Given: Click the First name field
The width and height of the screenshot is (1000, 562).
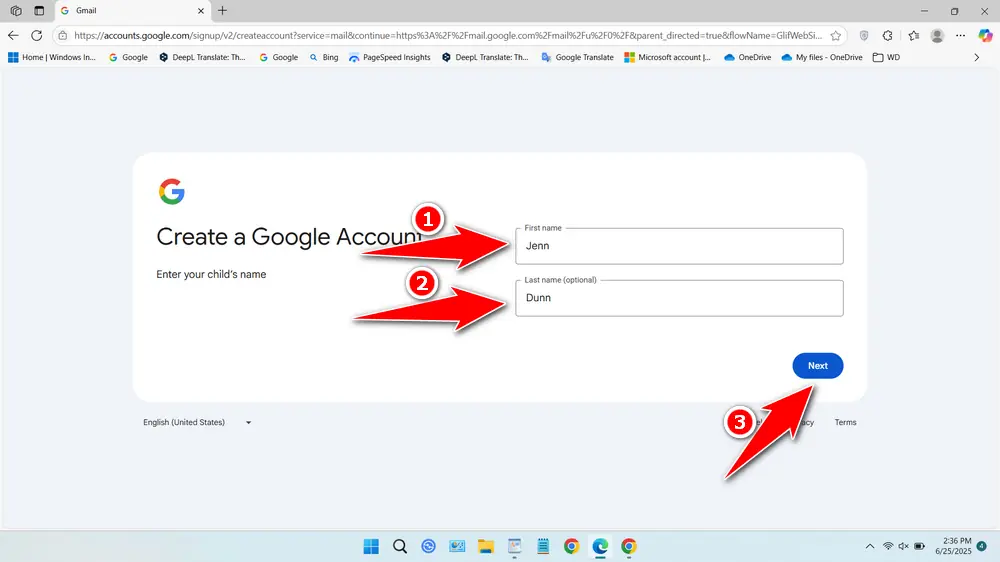Looking at the screenshot, I should click(x=679, y=246).
